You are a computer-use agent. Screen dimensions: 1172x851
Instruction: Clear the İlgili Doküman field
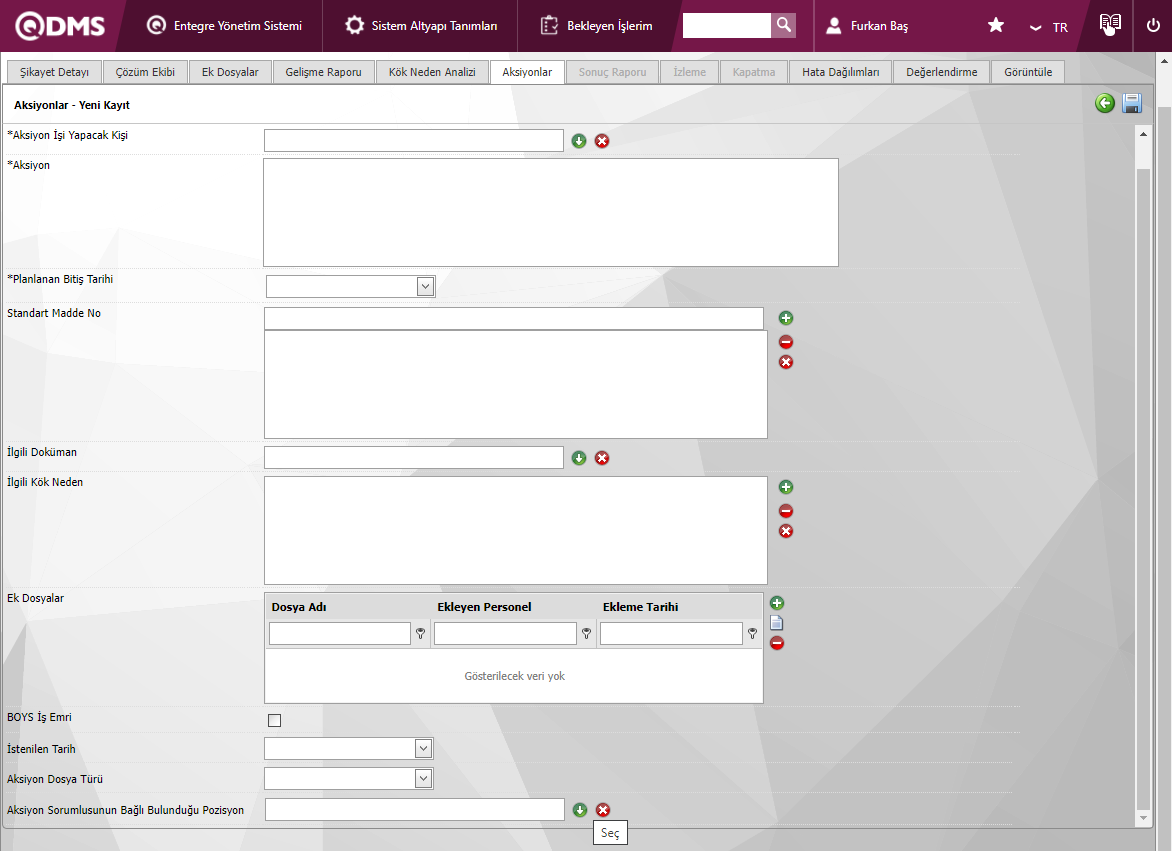(x=602, y=458)
